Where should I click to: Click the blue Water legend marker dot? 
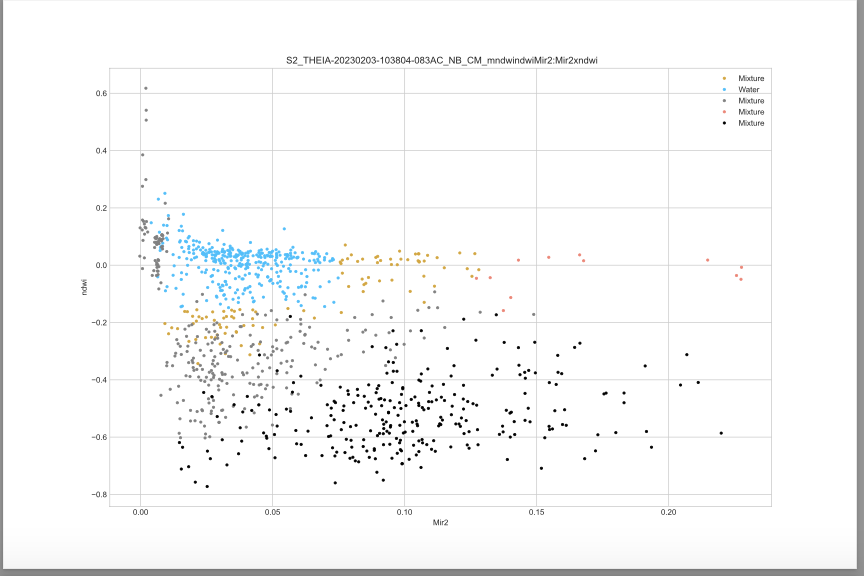pyautogui.click(x=724, y=89)
